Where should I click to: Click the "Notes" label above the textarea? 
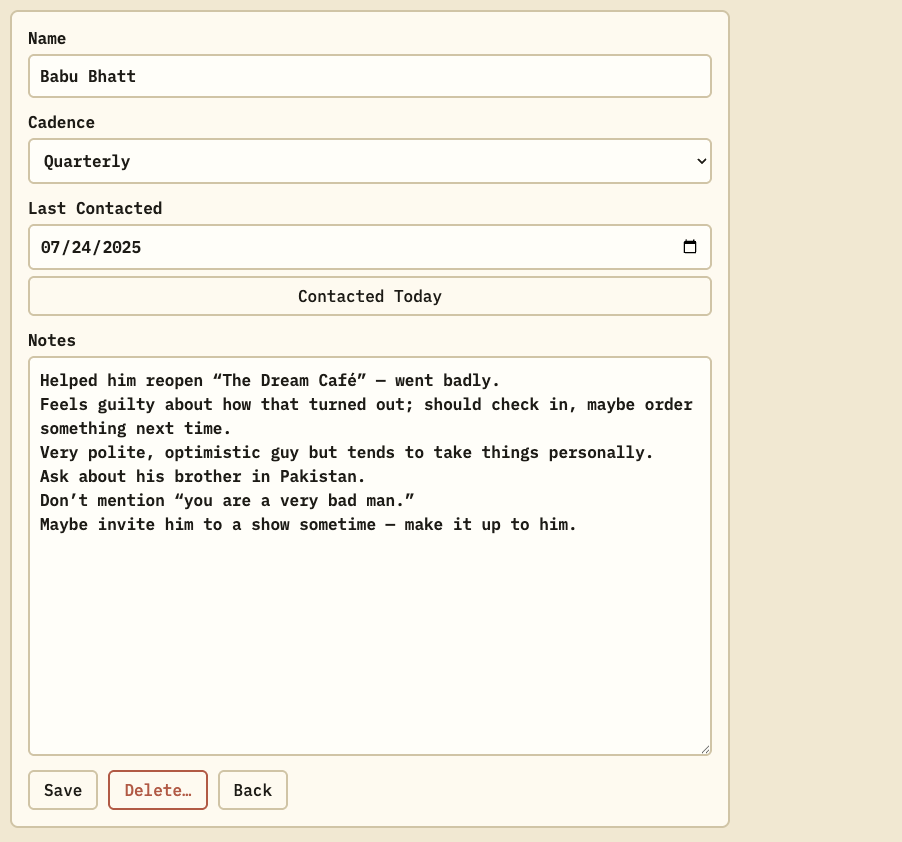[x=52, y=340]
